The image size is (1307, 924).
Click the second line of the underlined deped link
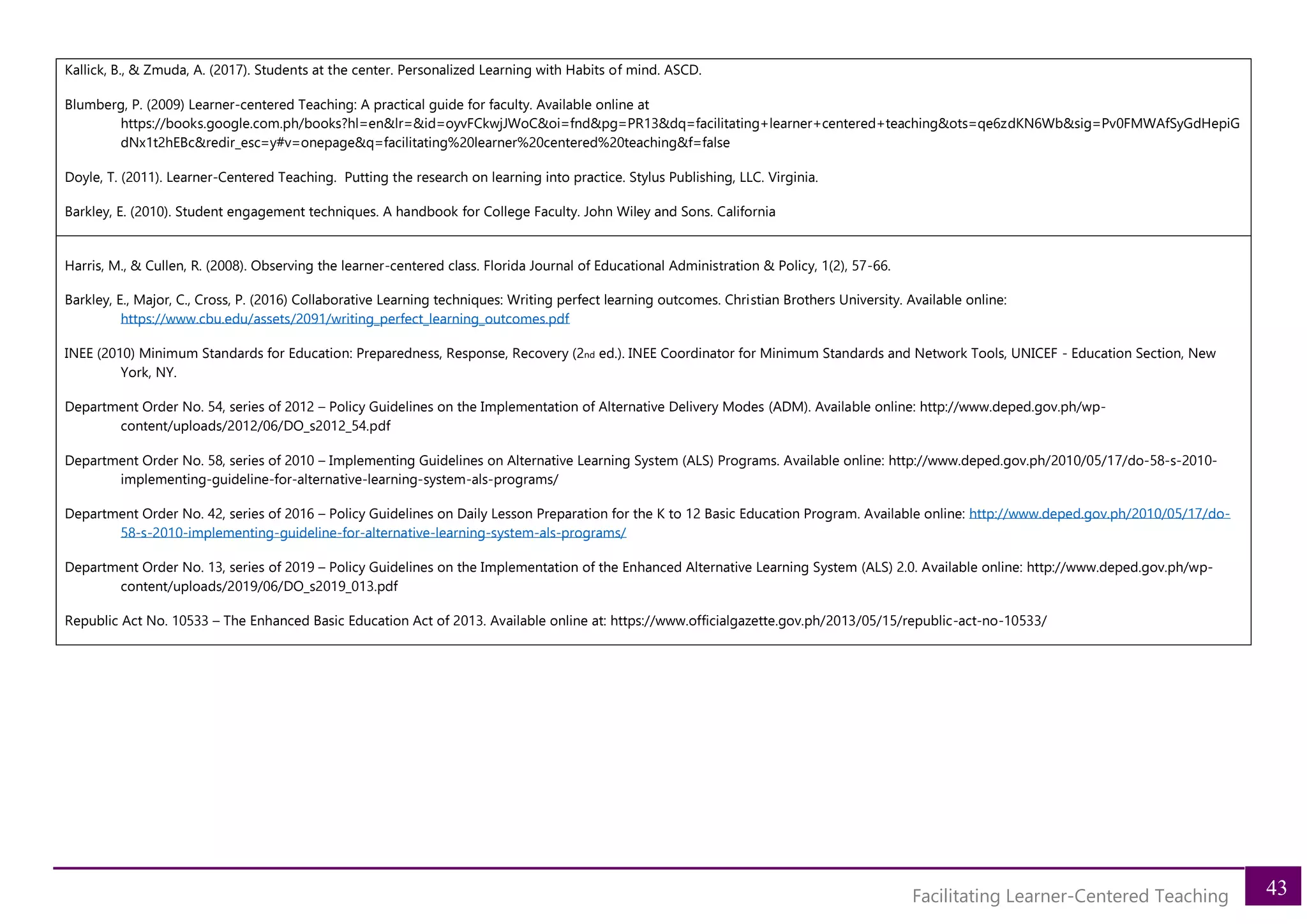(373, 533)
